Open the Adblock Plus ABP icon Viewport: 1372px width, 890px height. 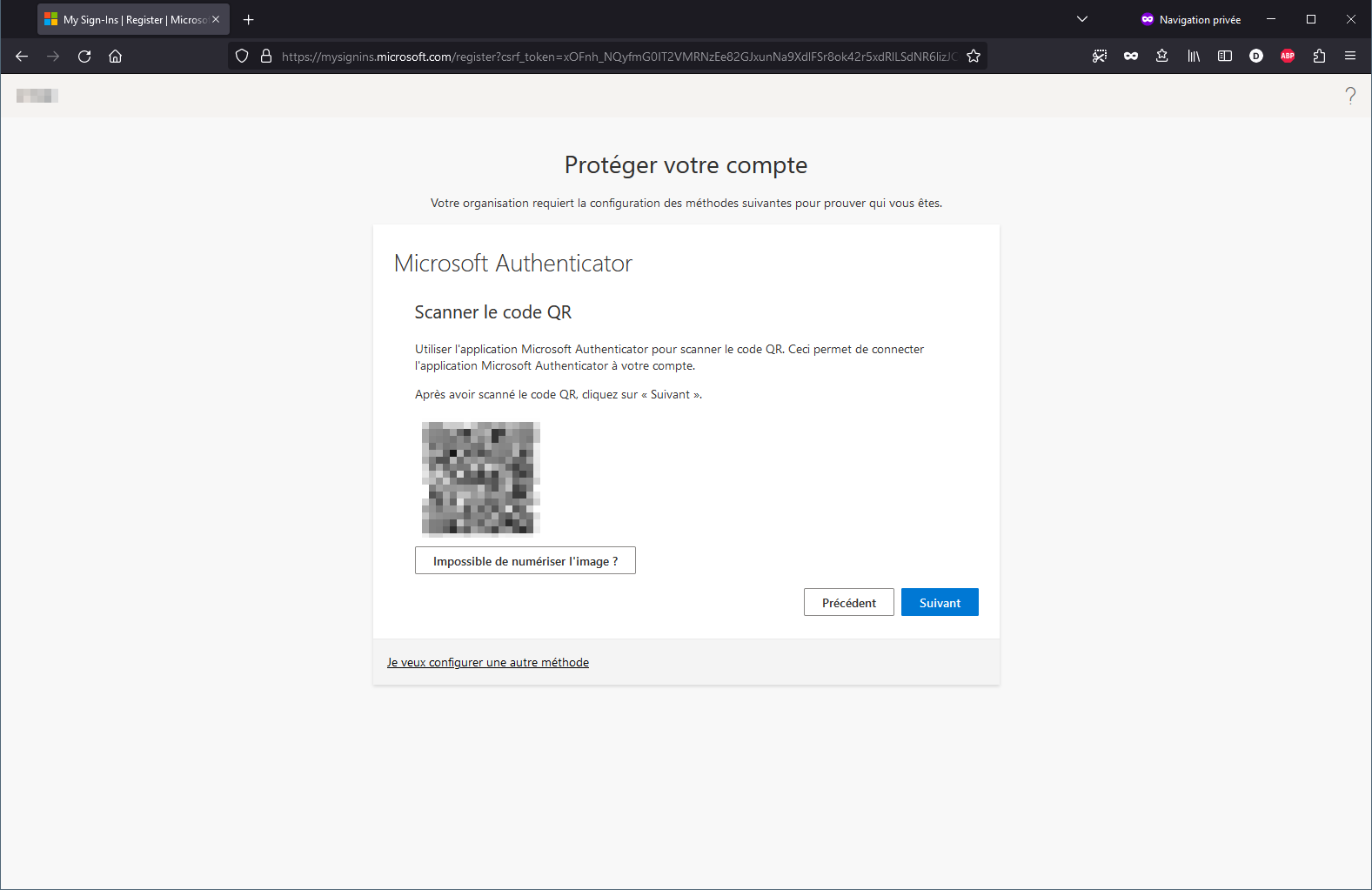(x=1288, y=57)
